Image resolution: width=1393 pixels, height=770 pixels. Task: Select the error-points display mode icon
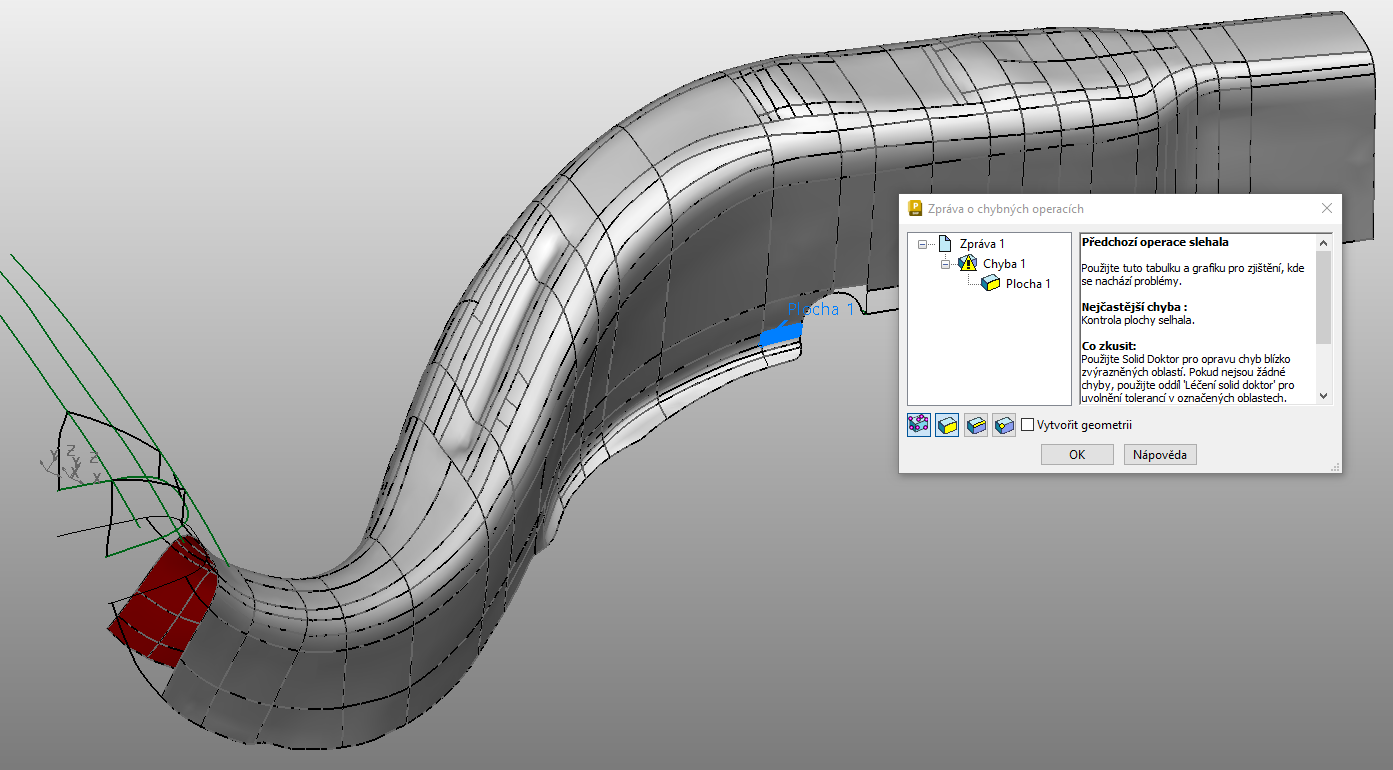click(917, 424)
